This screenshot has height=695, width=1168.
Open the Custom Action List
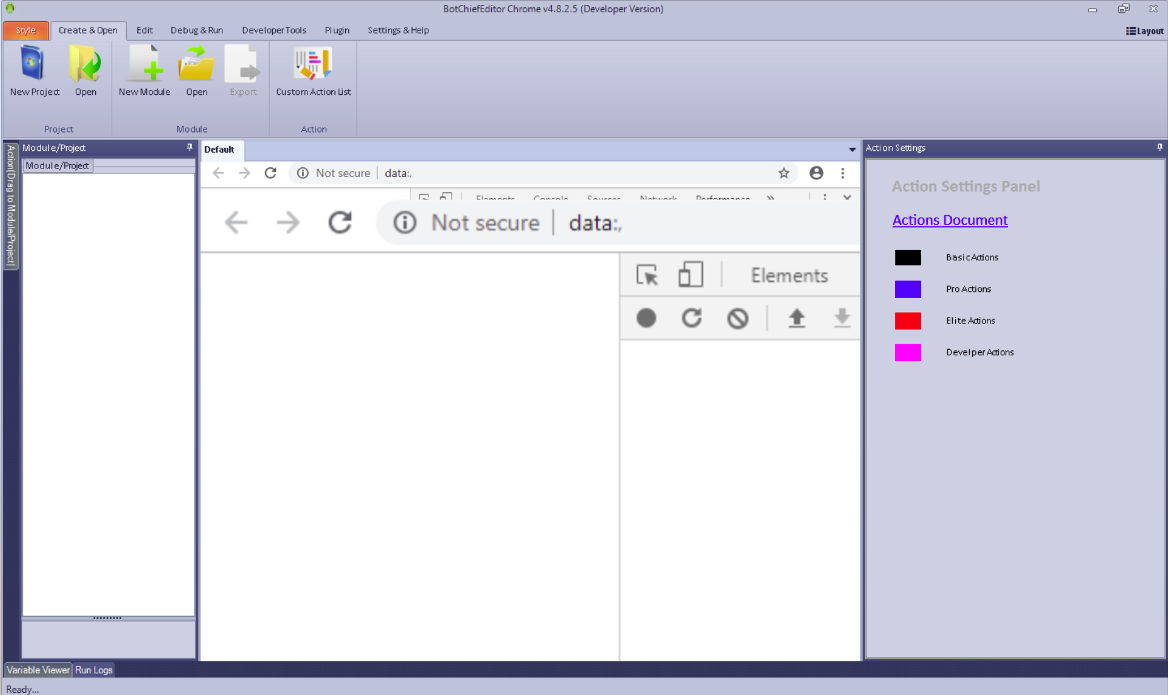313,66
